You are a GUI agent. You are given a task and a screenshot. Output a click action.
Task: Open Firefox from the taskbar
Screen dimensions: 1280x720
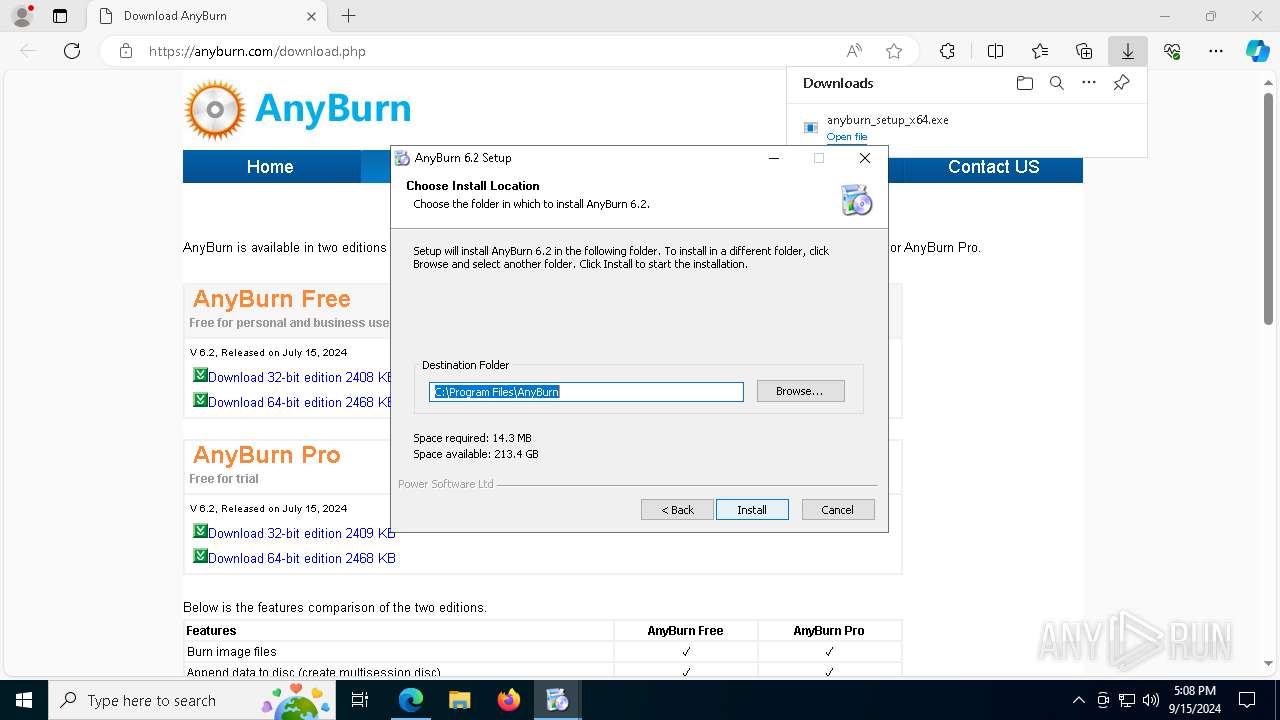(509, 700)
